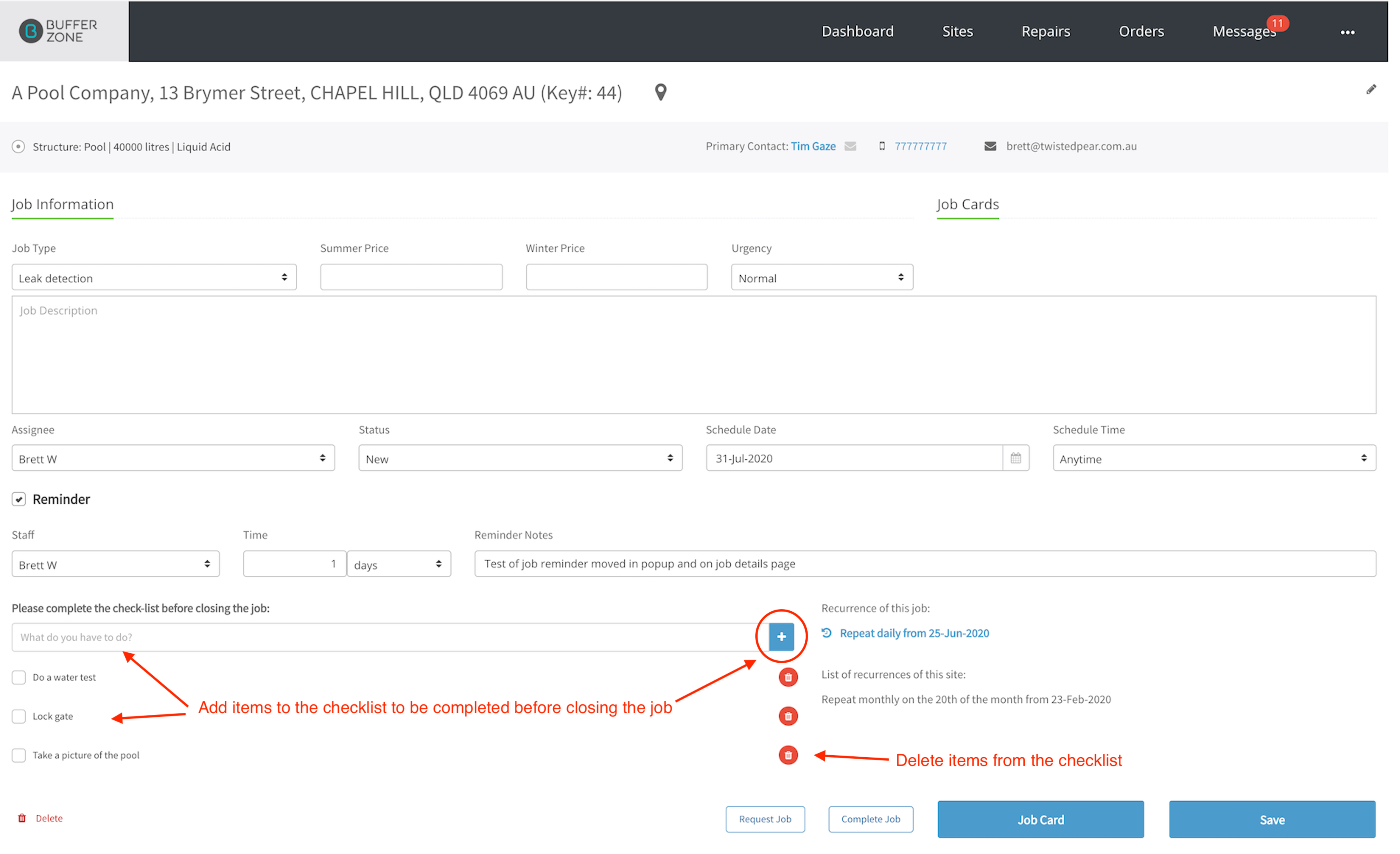
Task: Open the Assignee dropdown
Action: 173,458
